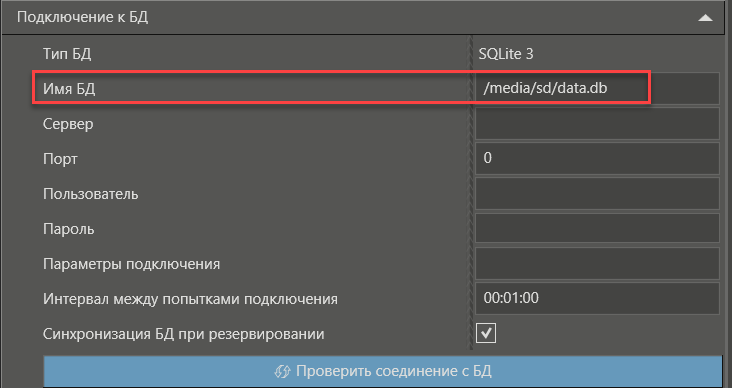732x388 pixels.
Task: Select the Пароль label
Action: (x=69, y=229)
